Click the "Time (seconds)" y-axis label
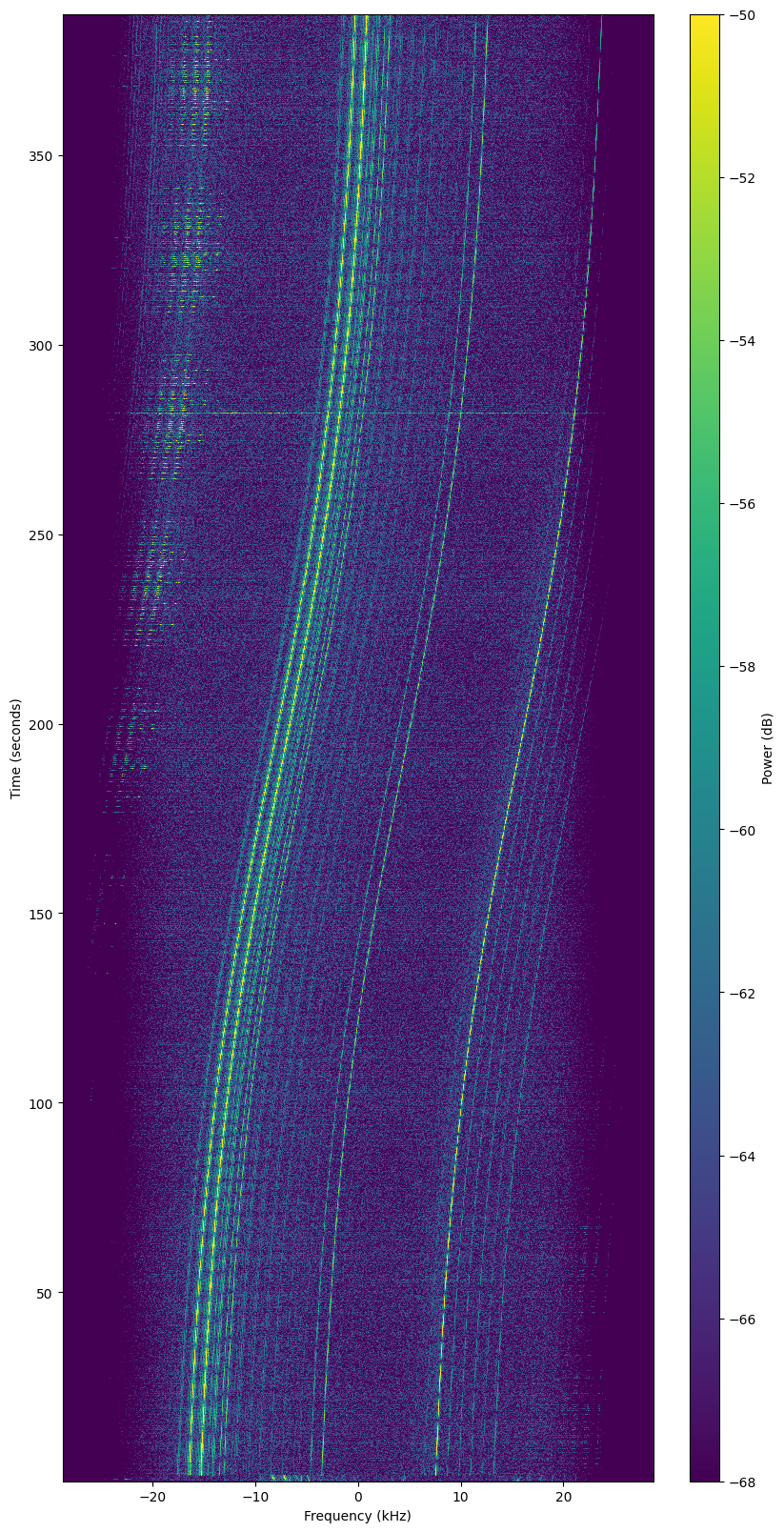 point(15,748)
